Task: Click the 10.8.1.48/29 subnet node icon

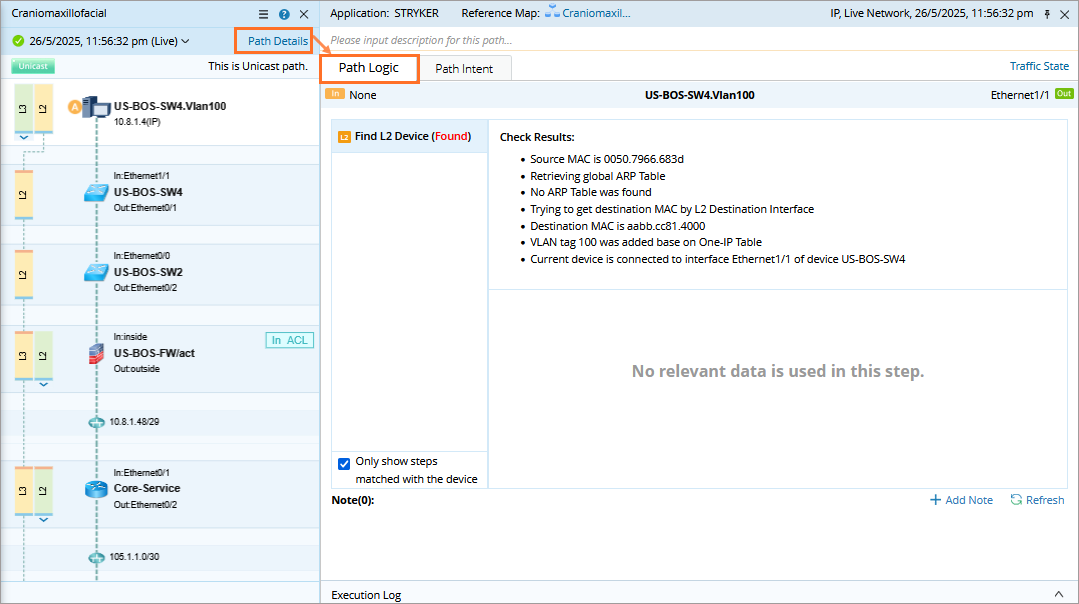Action: point(96,422)
